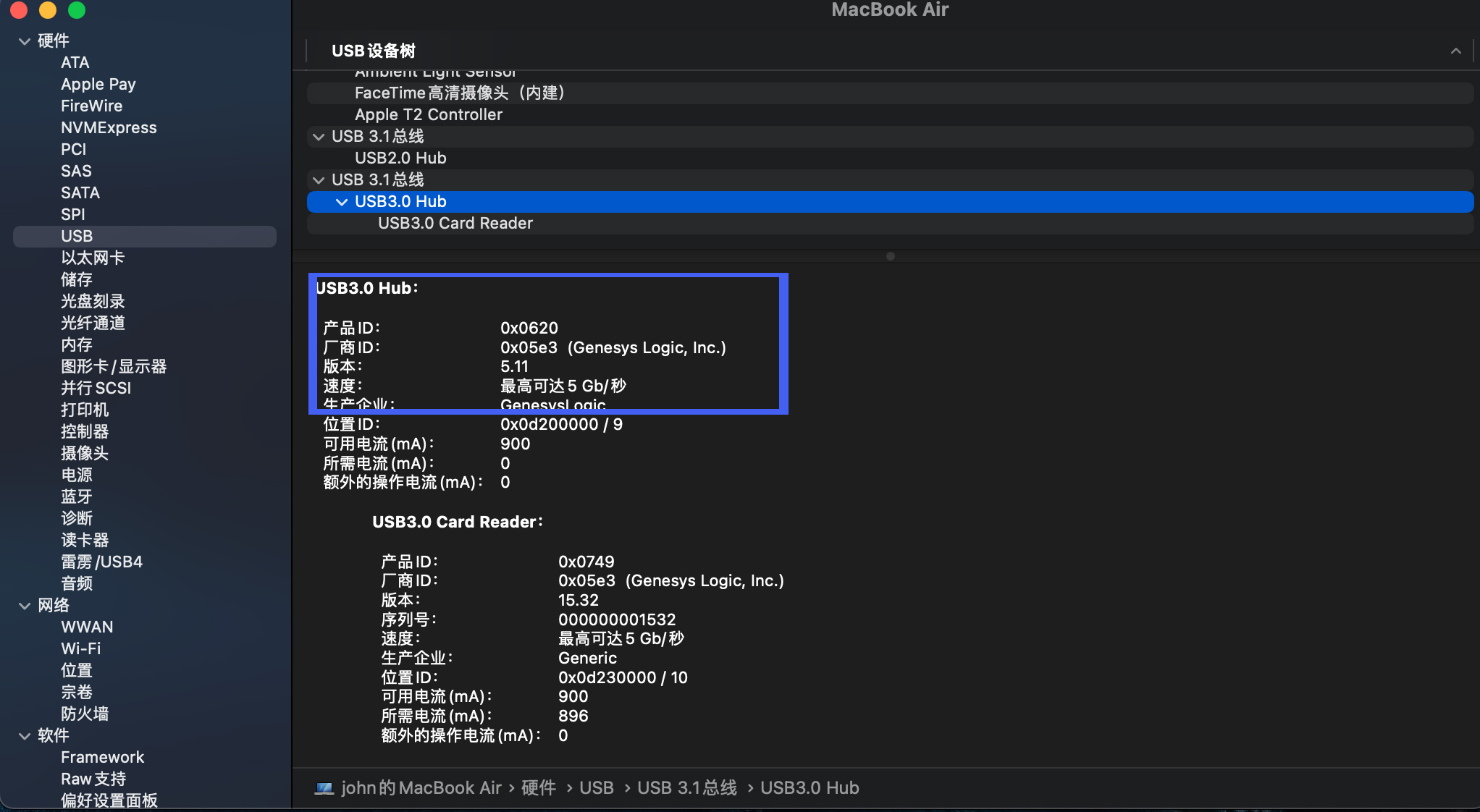Collapse the 网络 network section
The height and width of the screenshot is (812, 1480).
[25, 606]
